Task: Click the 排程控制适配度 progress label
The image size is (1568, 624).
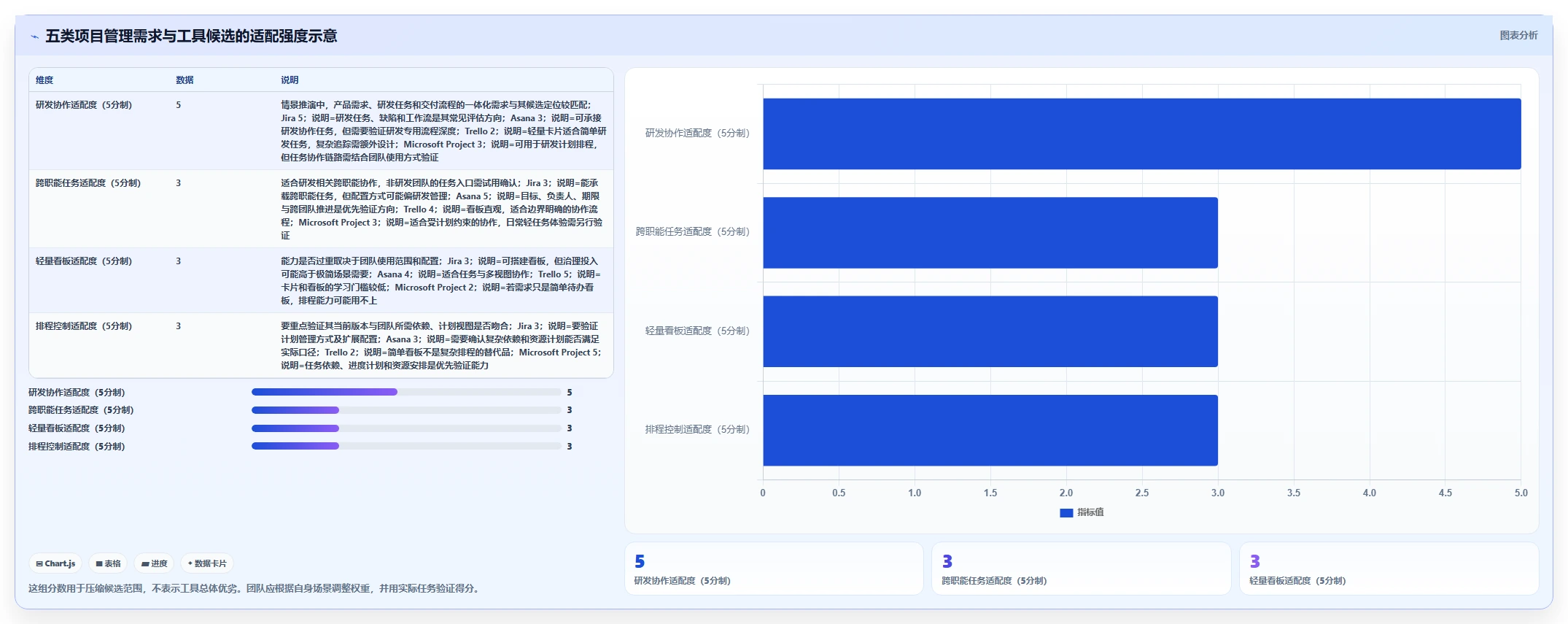Action: pos(77,447)
